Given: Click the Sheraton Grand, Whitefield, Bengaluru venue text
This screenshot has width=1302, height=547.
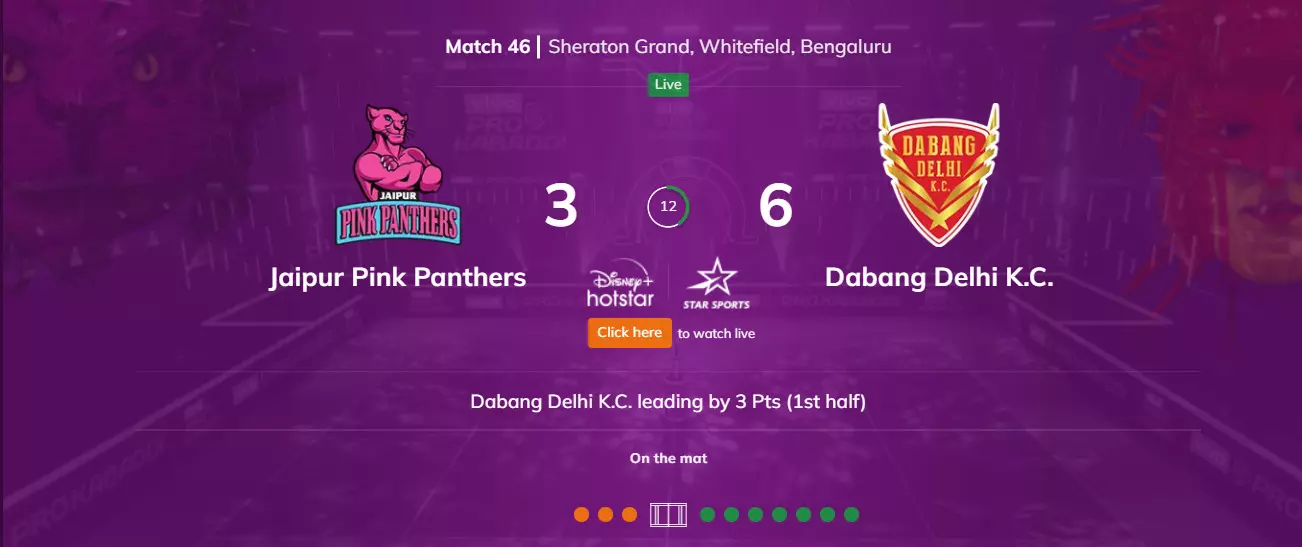Looking at the screenshot, I should click(x=720, y=47).
